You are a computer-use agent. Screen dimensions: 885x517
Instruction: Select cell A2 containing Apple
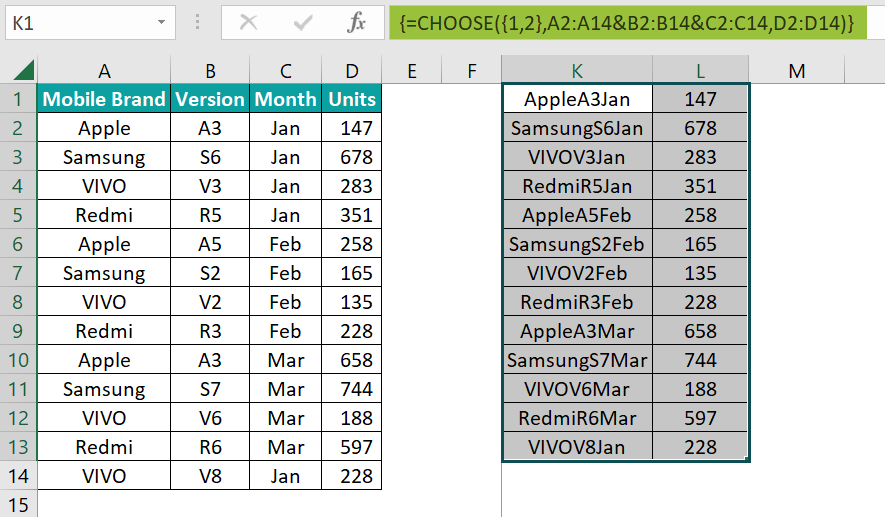point(104,128)
